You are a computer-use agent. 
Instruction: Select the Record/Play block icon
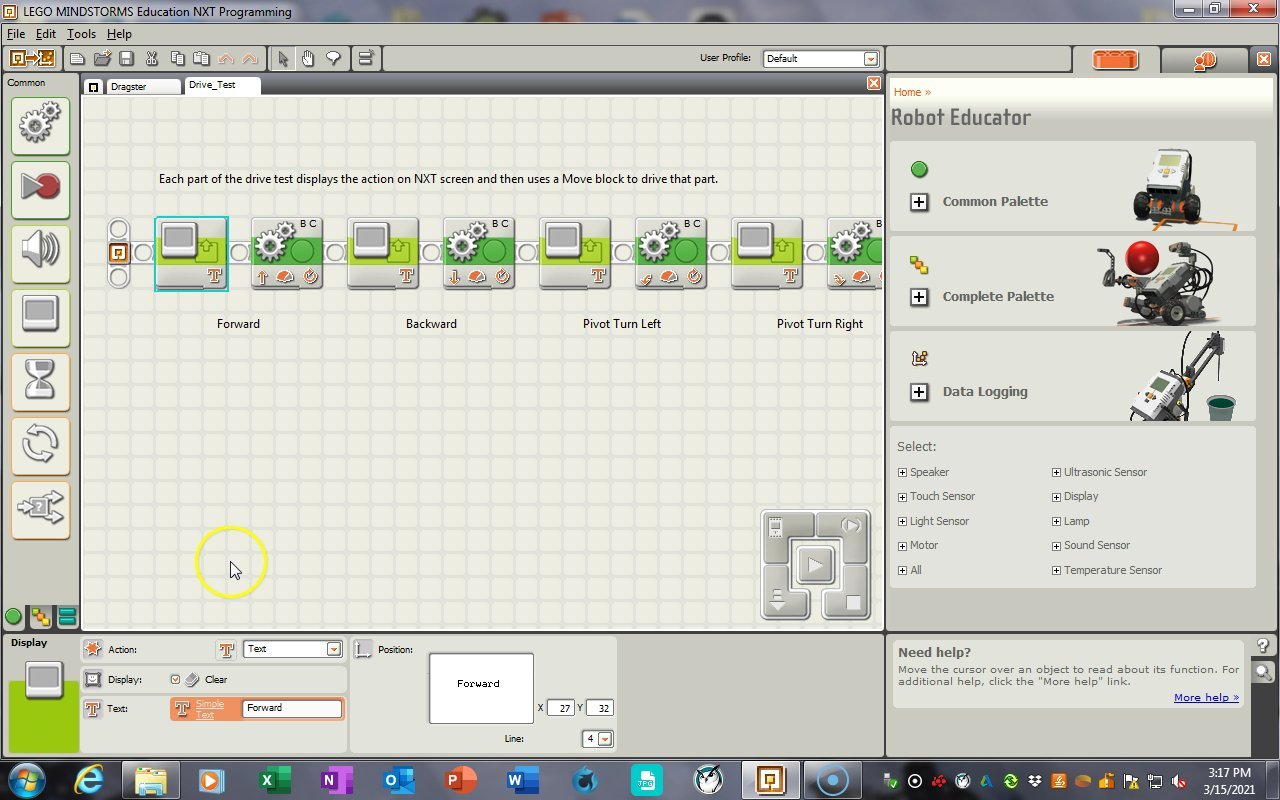coord(40,189)
